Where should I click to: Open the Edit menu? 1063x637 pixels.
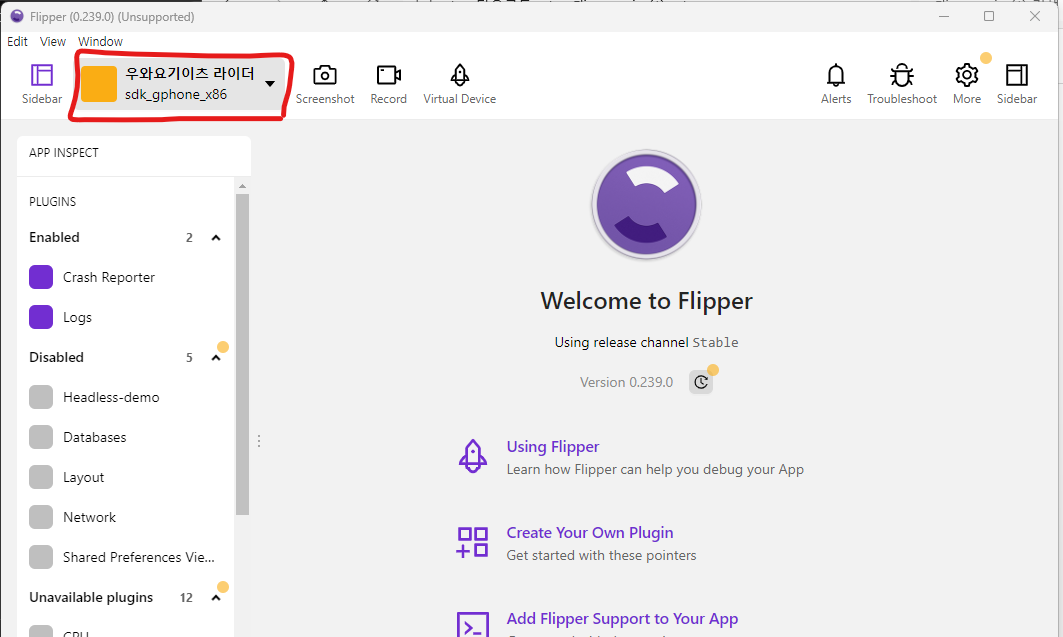[17, 41]
